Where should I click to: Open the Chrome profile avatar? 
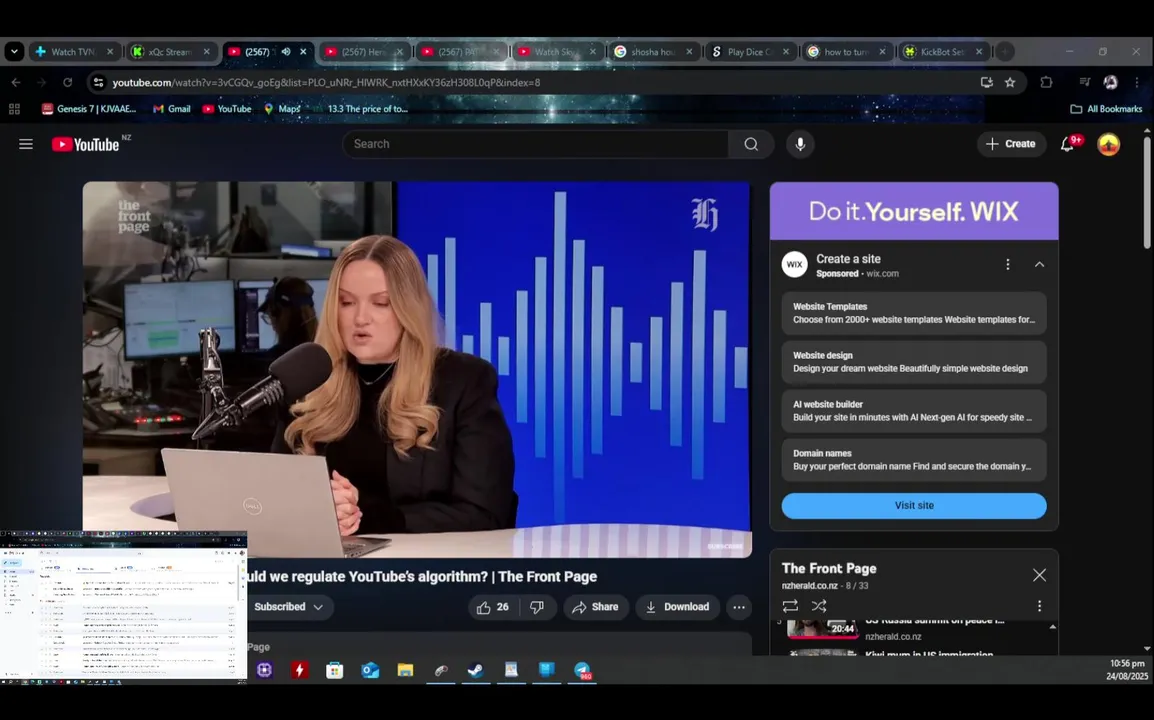(1110, 82)
